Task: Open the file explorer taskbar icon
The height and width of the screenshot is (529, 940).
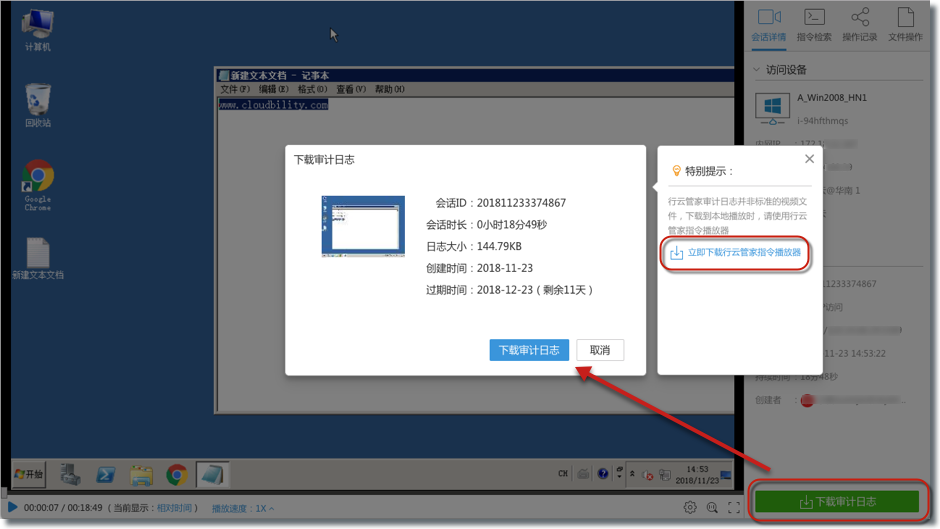Action: [x=141, y=474]
